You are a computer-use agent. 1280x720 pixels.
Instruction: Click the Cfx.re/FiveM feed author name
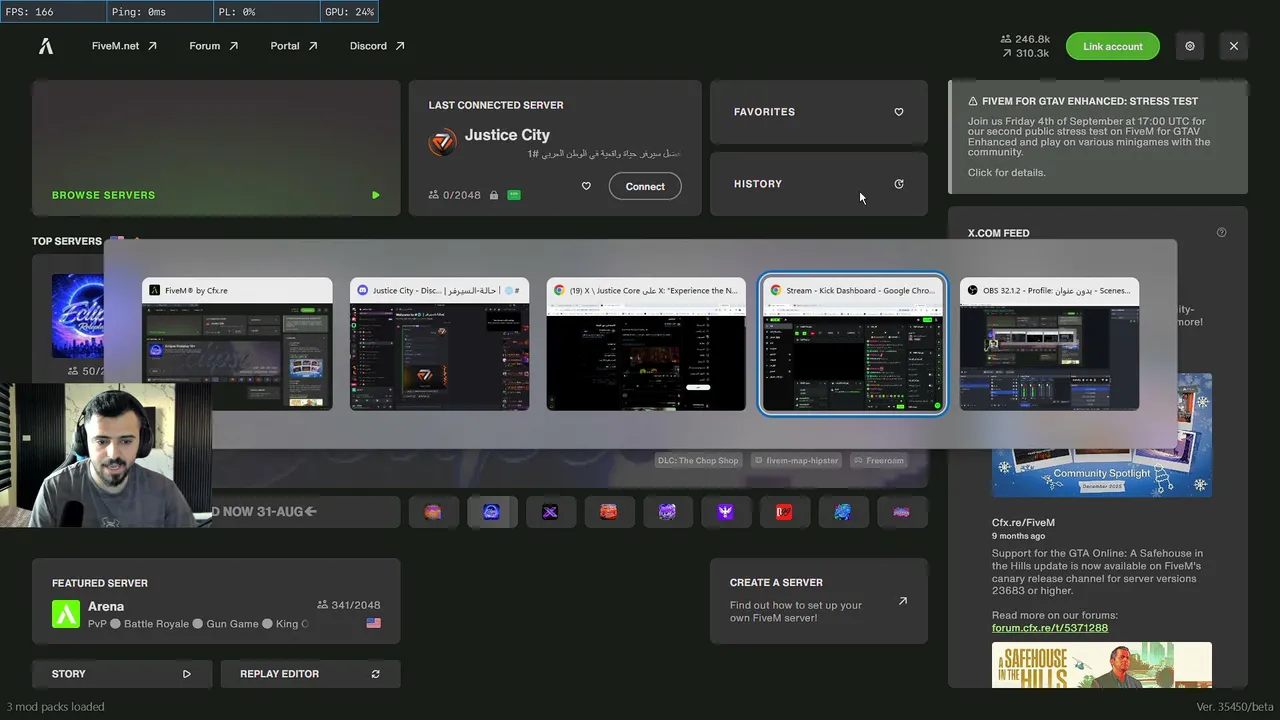(1023, 523)
